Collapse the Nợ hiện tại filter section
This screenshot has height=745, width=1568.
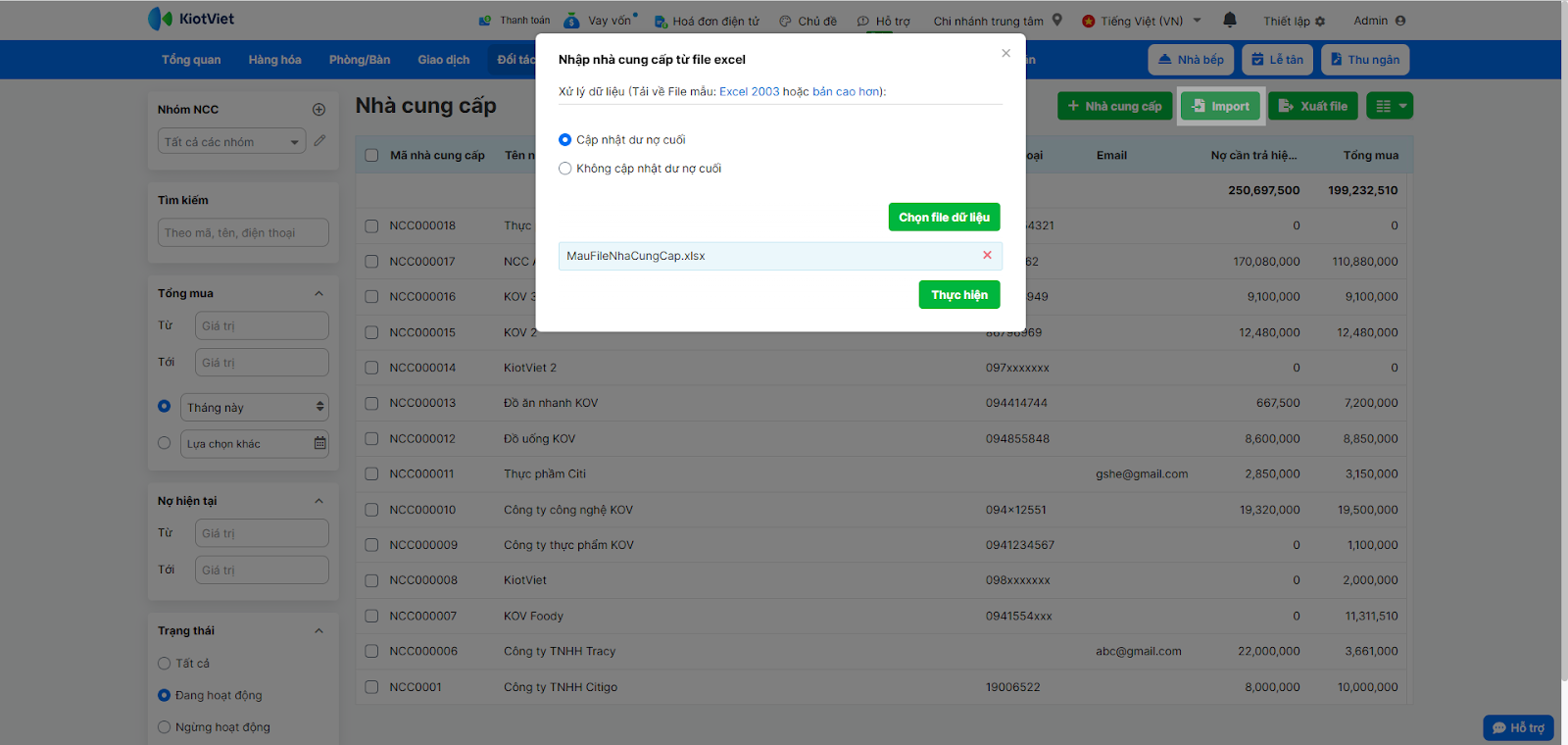tap(318, 501)
